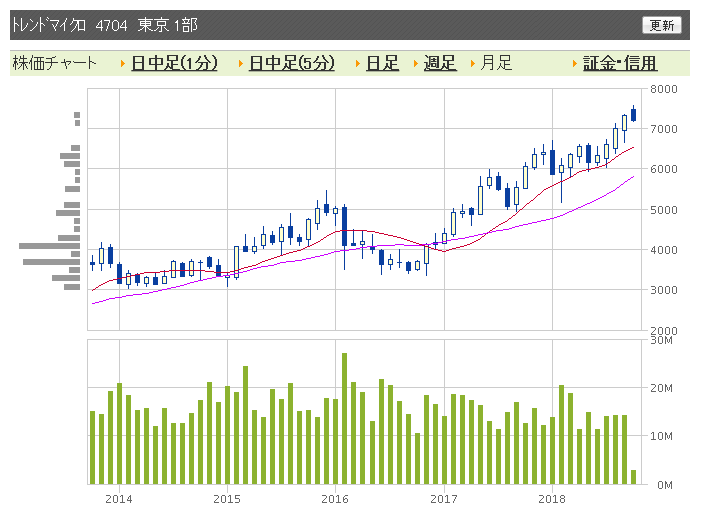Screen dimensions: 701x530
Task: Click the 7000 price axis label
Action: [x=663, y=129]
